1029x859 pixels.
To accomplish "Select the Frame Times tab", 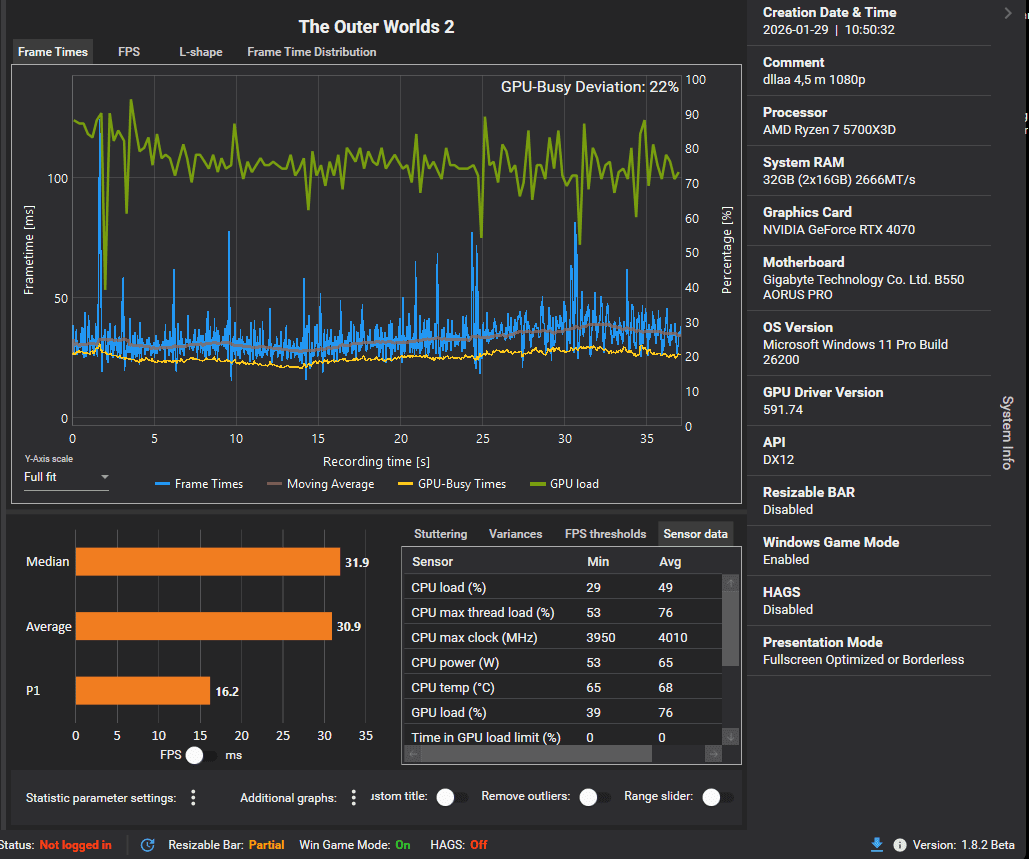I will tap(52, 52).
